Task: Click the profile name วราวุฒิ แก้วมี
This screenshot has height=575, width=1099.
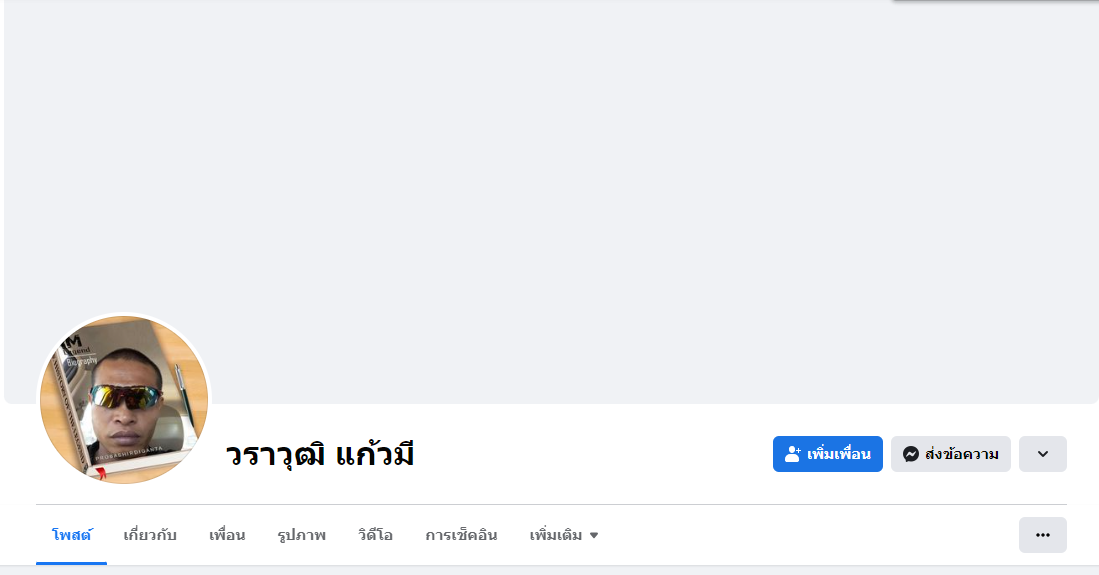Action: coord(319,455)
